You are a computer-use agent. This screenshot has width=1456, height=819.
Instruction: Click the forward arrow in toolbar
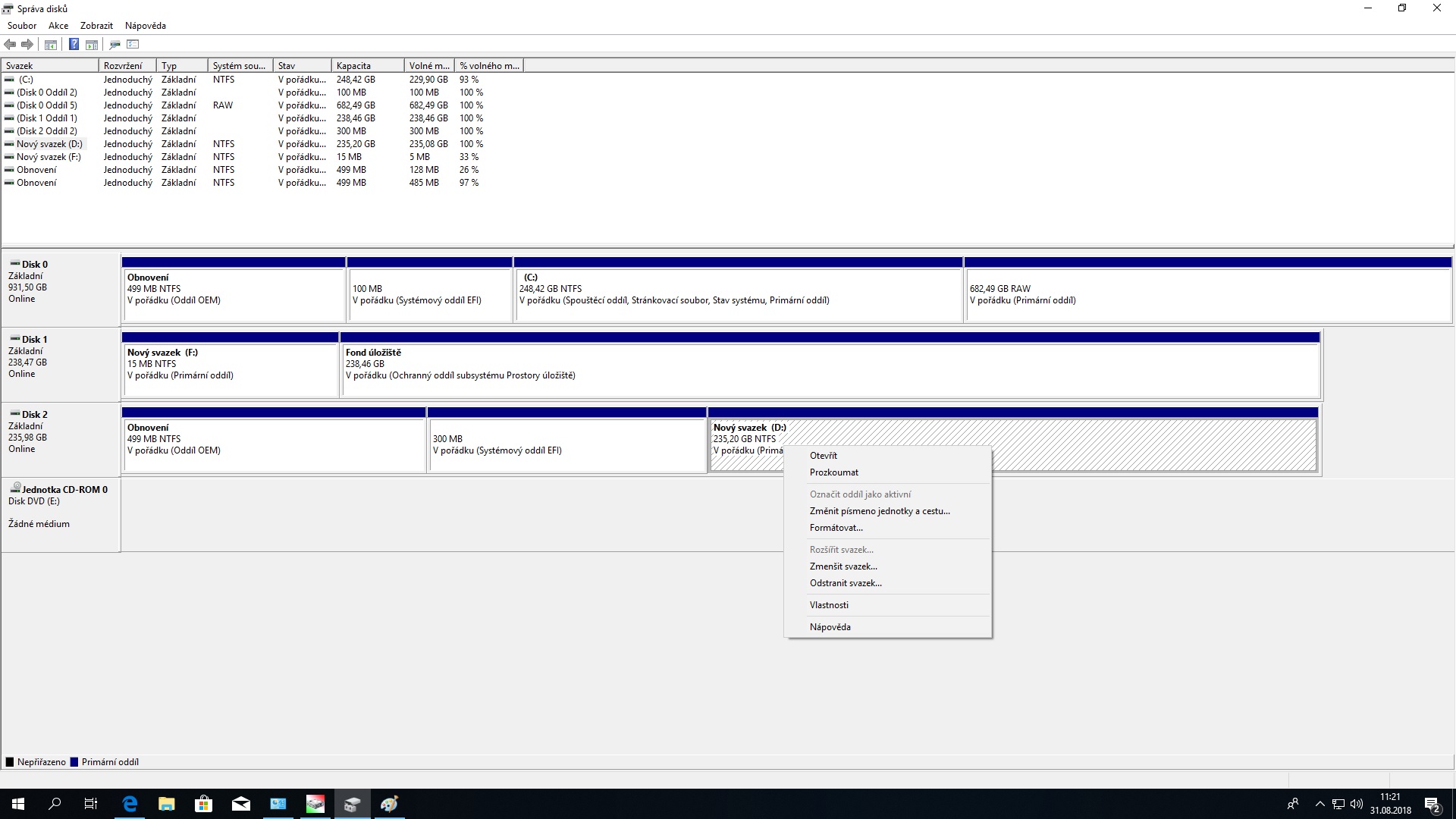tap(27, 44)
